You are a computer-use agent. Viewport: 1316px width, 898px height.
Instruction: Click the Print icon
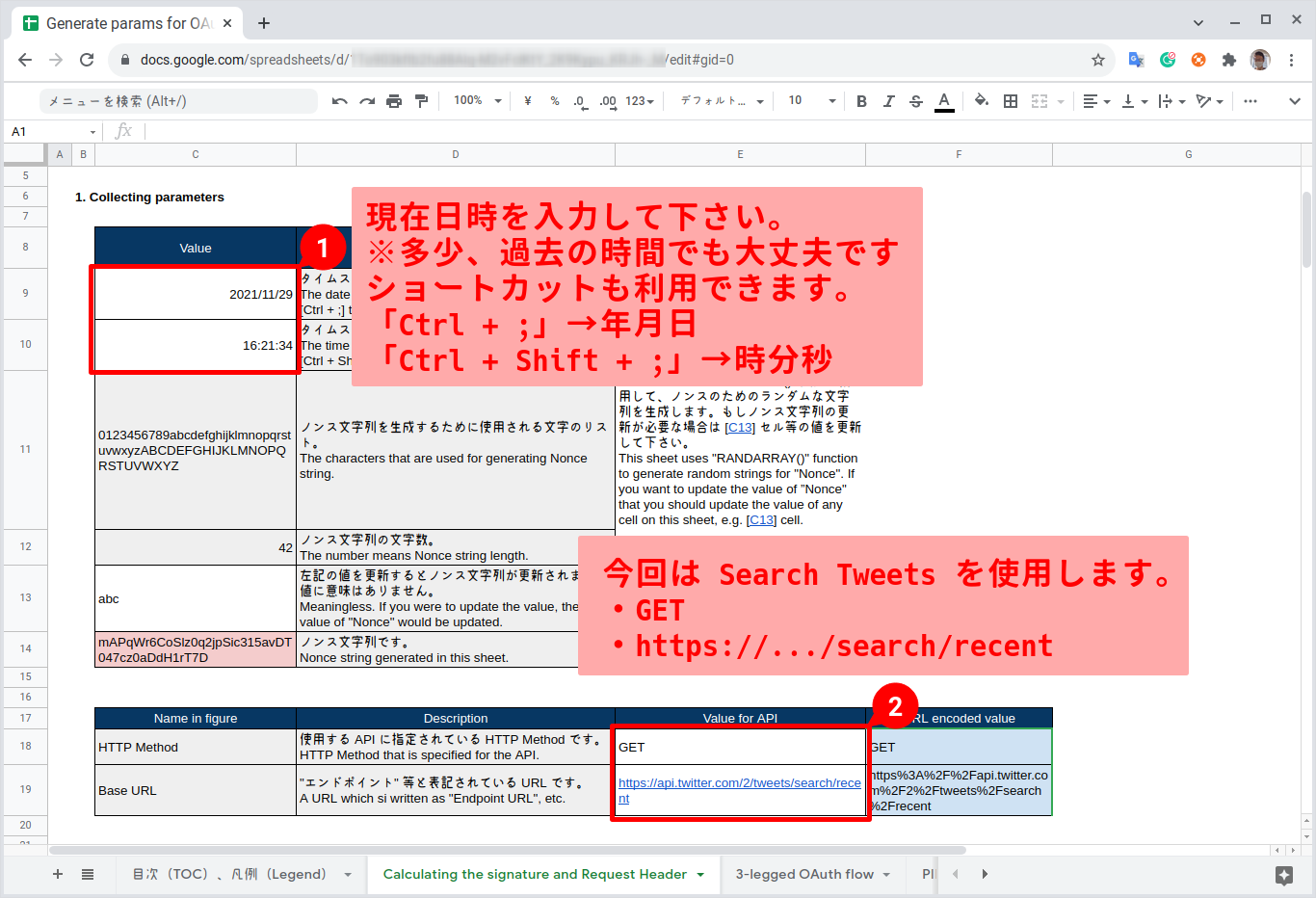394,100
